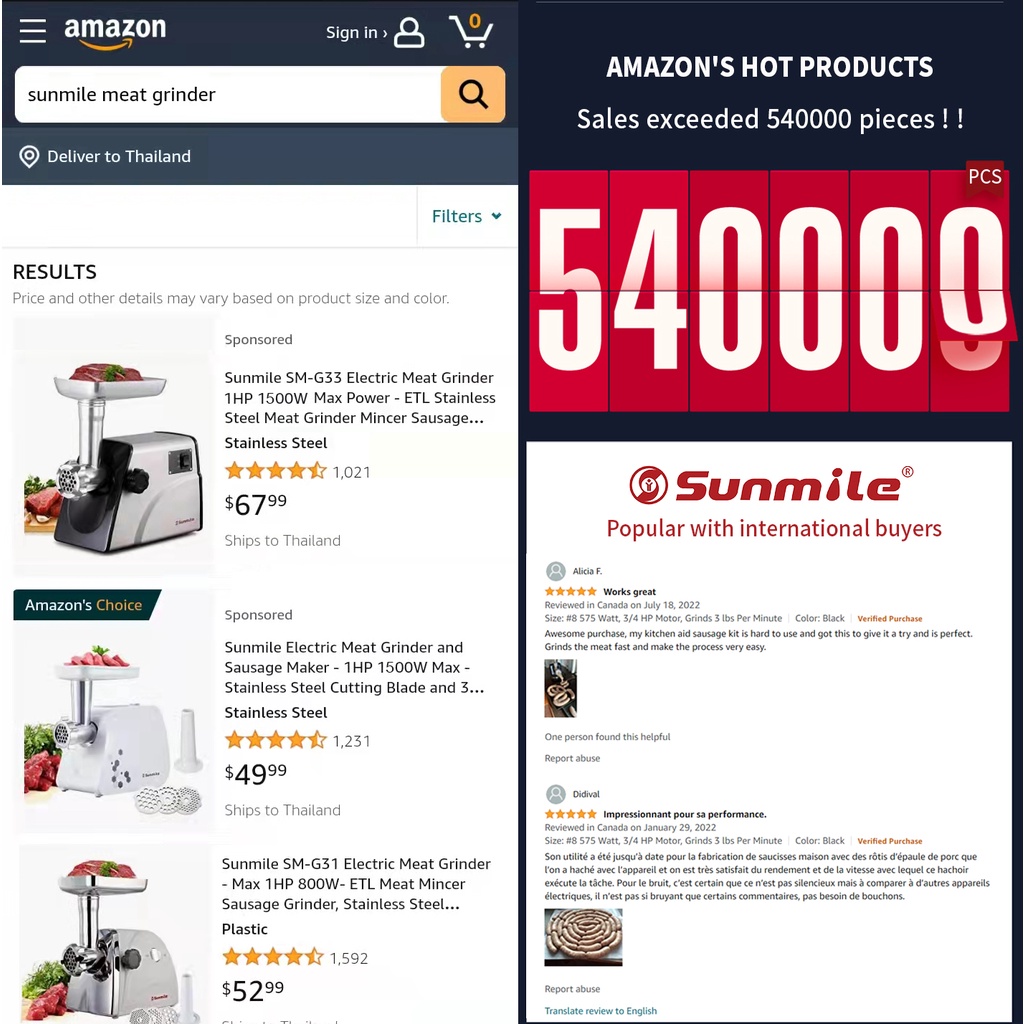Expand the Filters dropdown
The image size is (1024, 1024).
point(467,216)
